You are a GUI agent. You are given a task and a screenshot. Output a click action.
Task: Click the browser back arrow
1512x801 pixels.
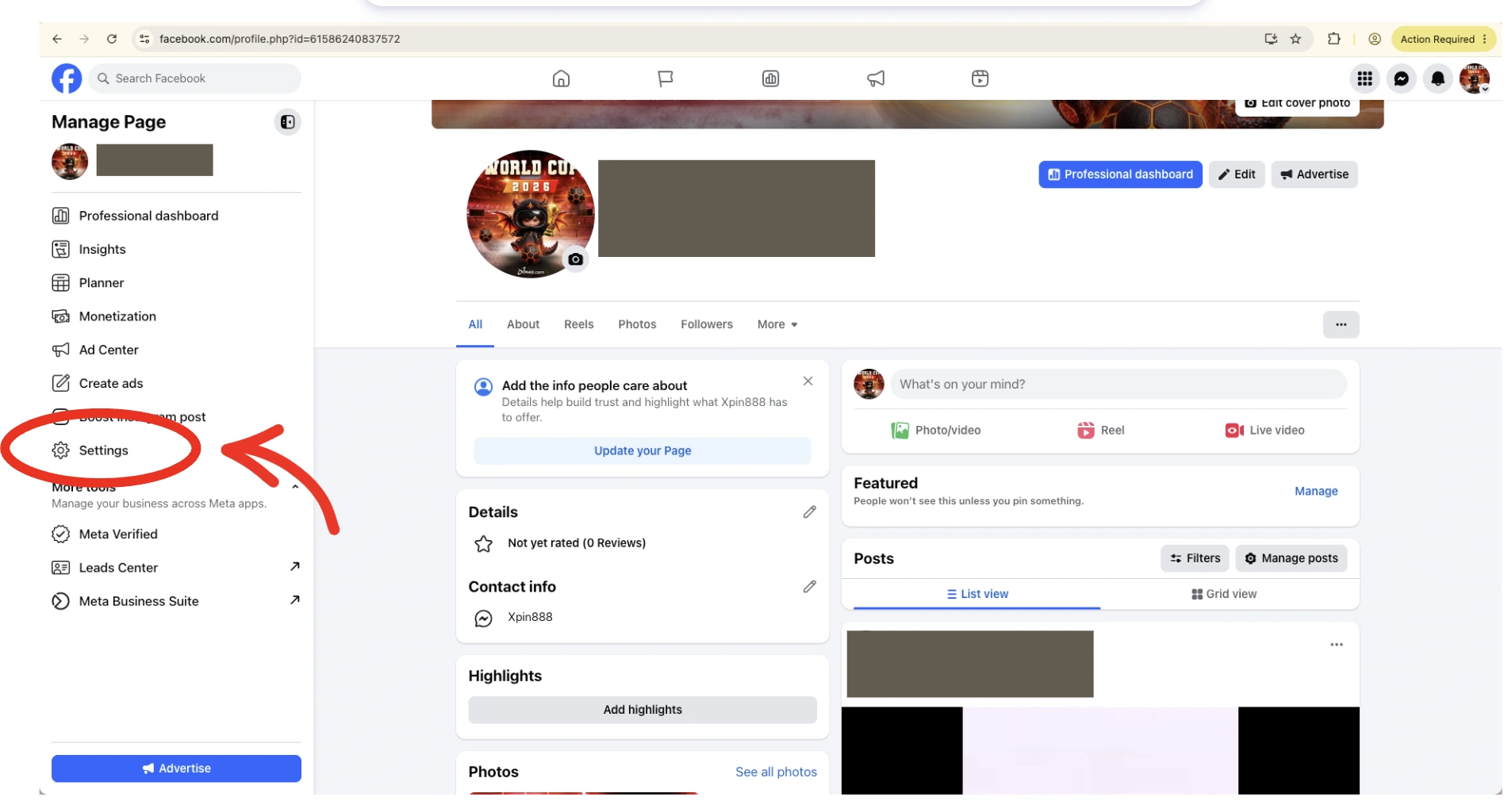[x=57, y=39]
